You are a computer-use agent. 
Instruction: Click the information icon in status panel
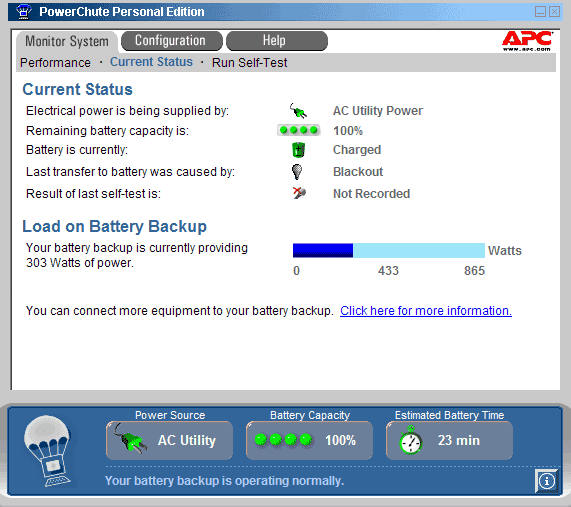click(x=546, y=481)
